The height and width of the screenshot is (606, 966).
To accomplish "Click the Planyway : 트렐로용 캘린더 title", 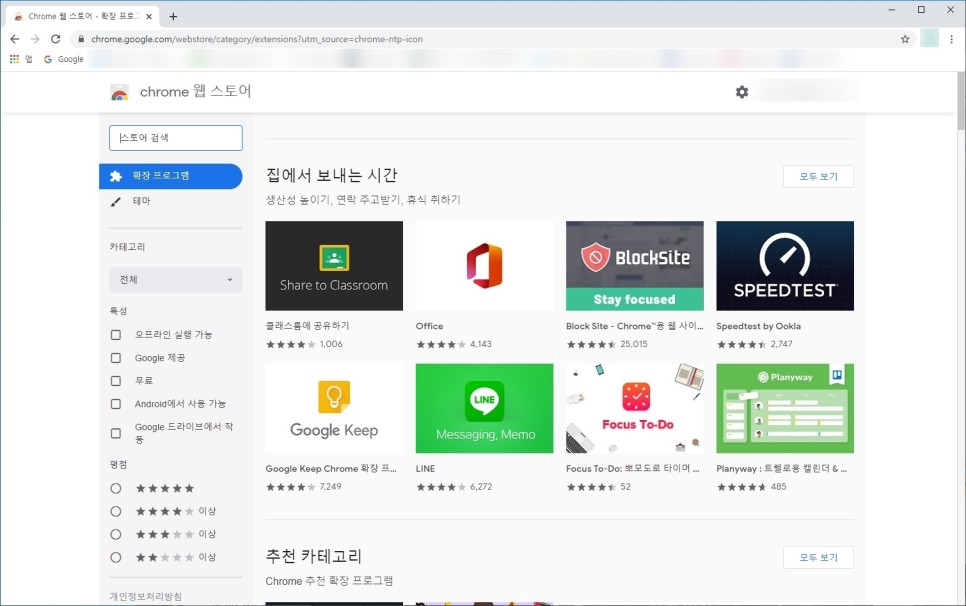I will 782,469.
